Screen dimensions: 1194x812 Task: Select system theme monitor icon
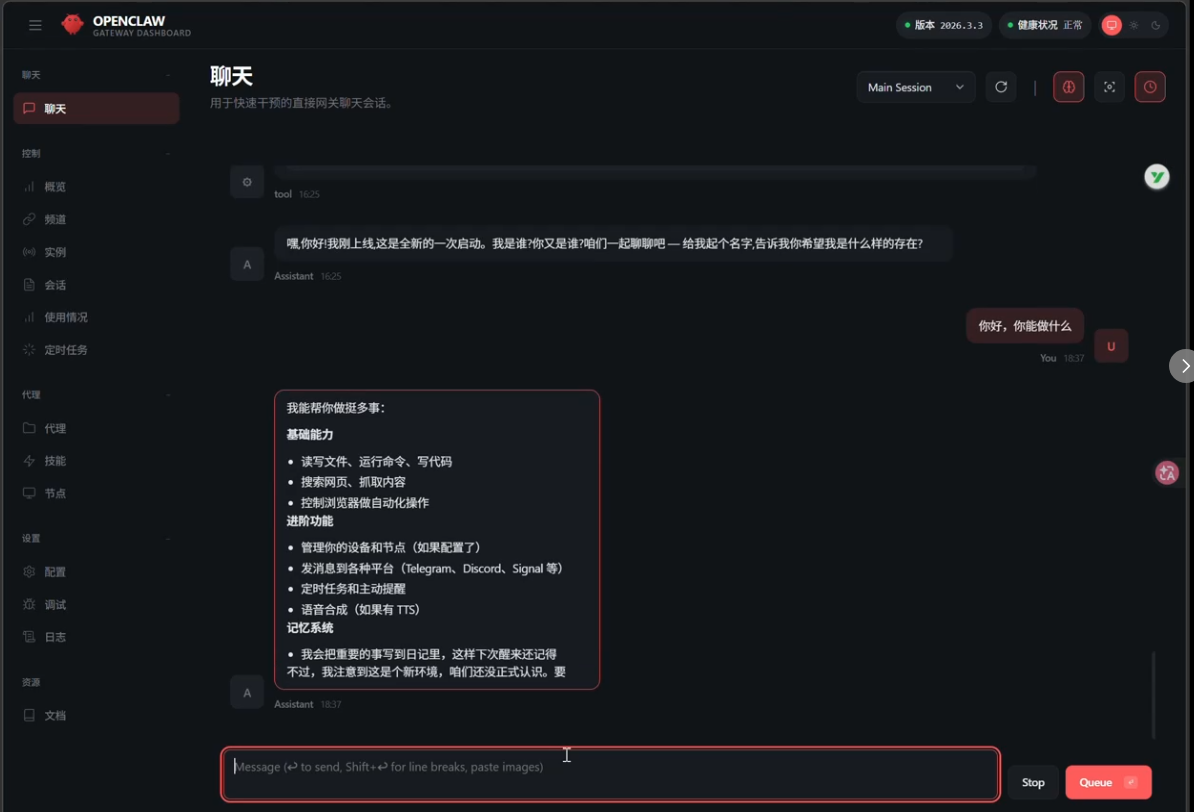point(1112,25)
